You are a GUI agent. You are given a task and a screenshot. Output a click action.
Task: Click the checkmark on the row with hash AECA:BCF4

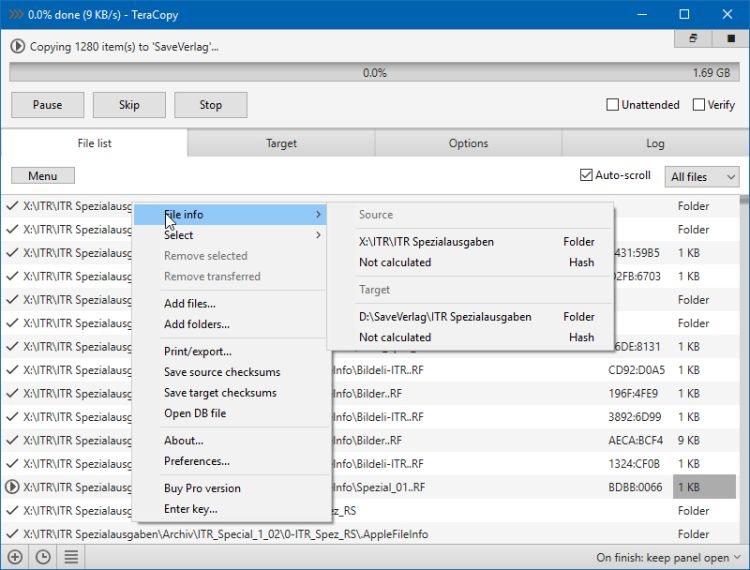12,440
